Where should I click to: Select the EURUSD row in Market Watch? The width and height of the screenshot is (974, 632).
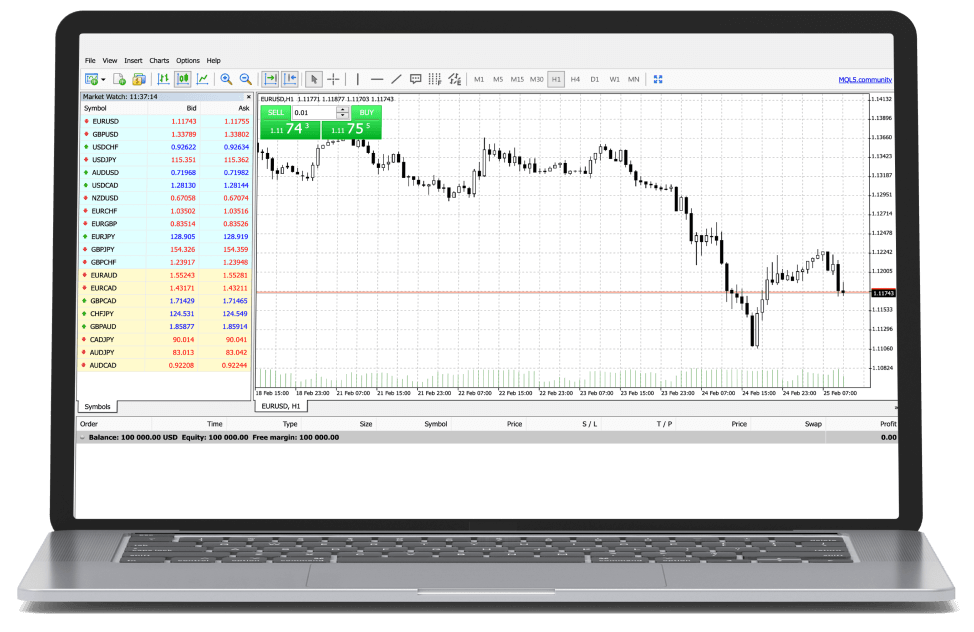166,121
